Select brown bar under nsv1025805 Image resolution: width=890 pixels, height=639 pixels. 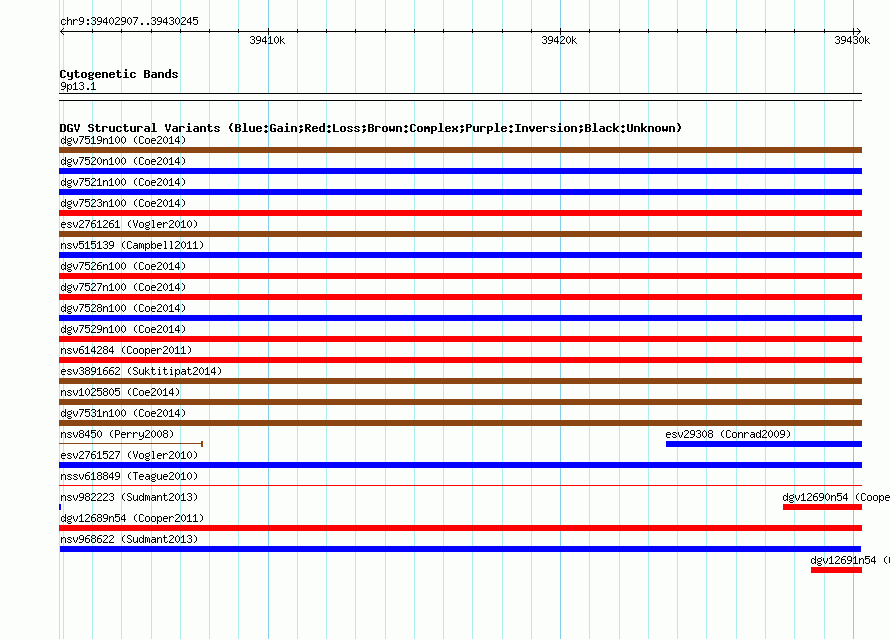coord(460,402)
